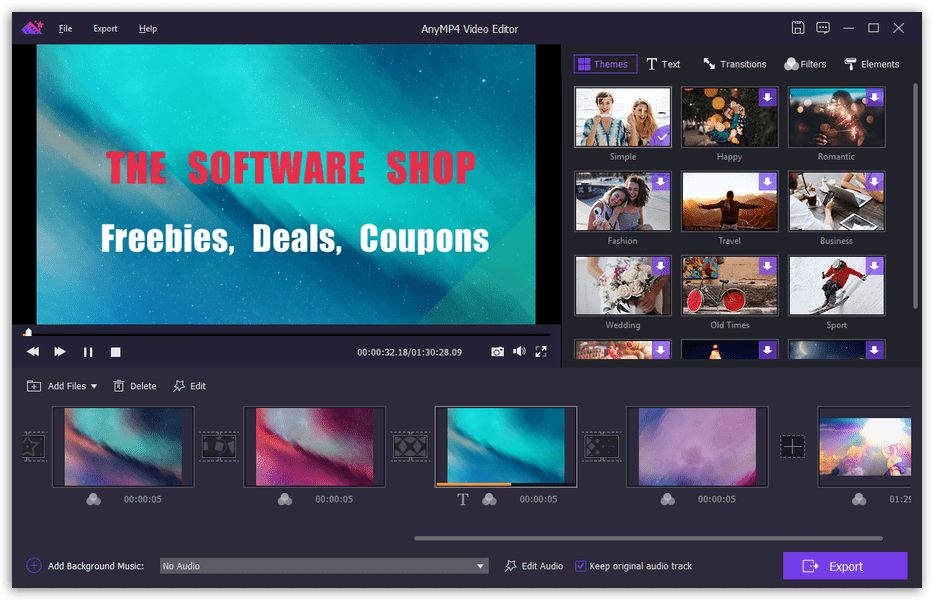Download the Old Times theme
This screenshot has height=600, width=934.
(768, 266)
